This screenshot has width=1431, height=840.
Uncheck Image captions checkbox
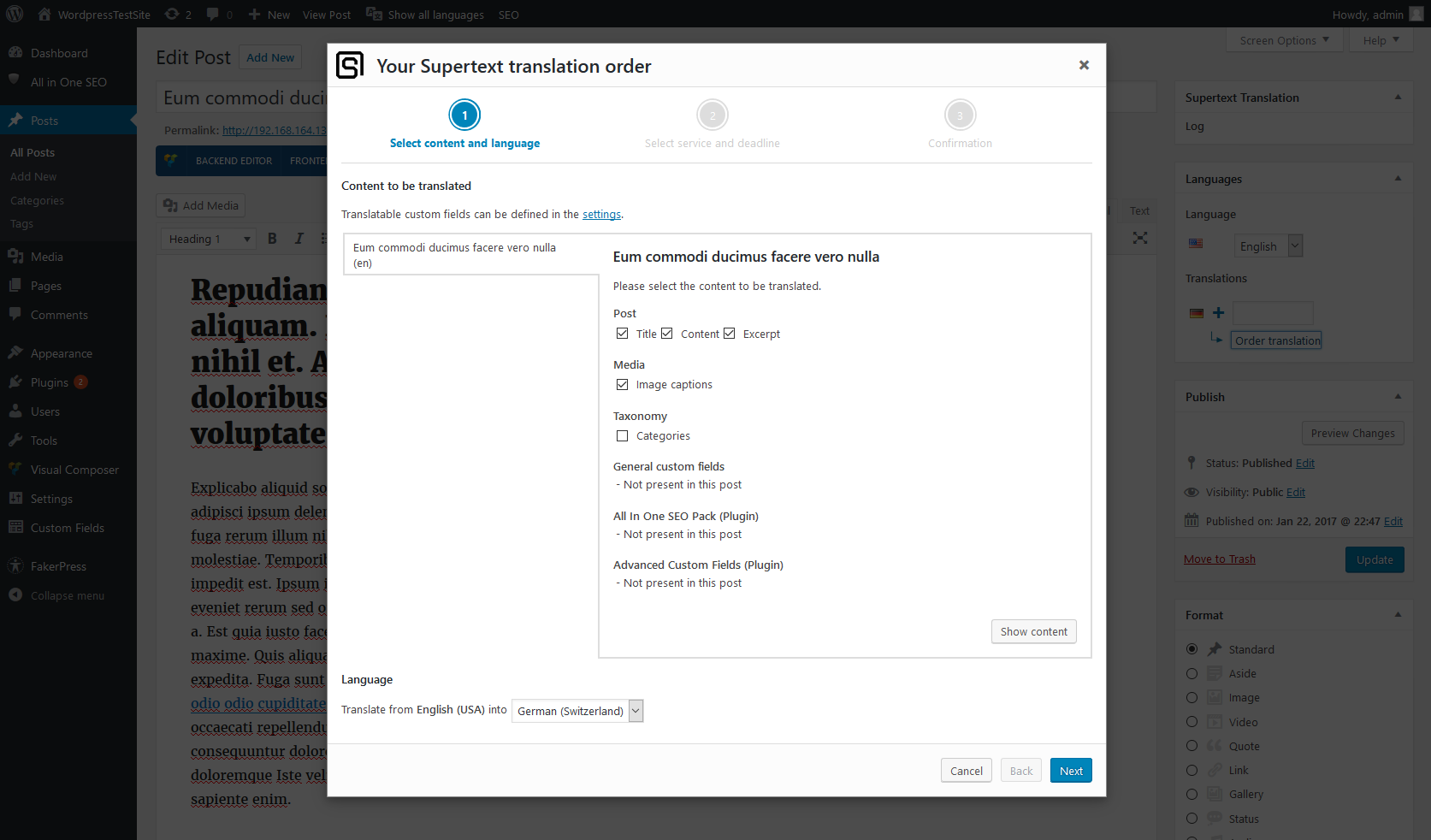(x=622, y=384)
